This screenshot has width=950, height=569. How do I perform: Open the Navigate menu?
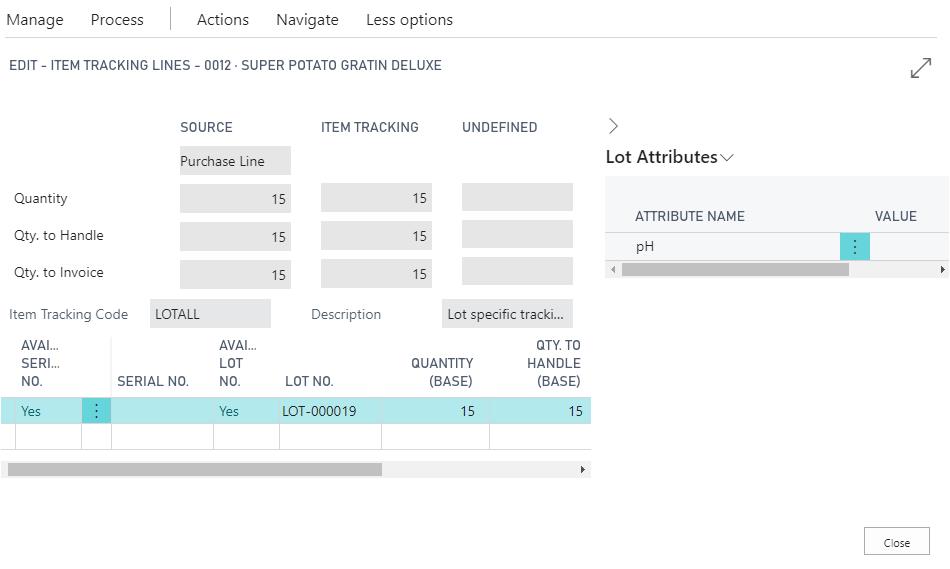point(307,20)
